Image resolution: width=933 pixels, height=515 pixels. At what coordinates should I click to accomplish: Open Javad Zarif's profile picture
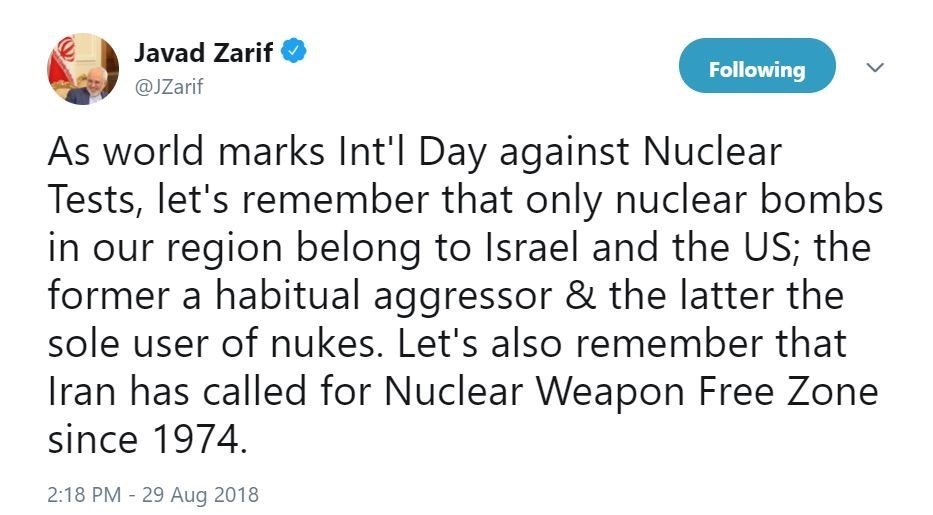pyautogui.click(x=83, y=69)
